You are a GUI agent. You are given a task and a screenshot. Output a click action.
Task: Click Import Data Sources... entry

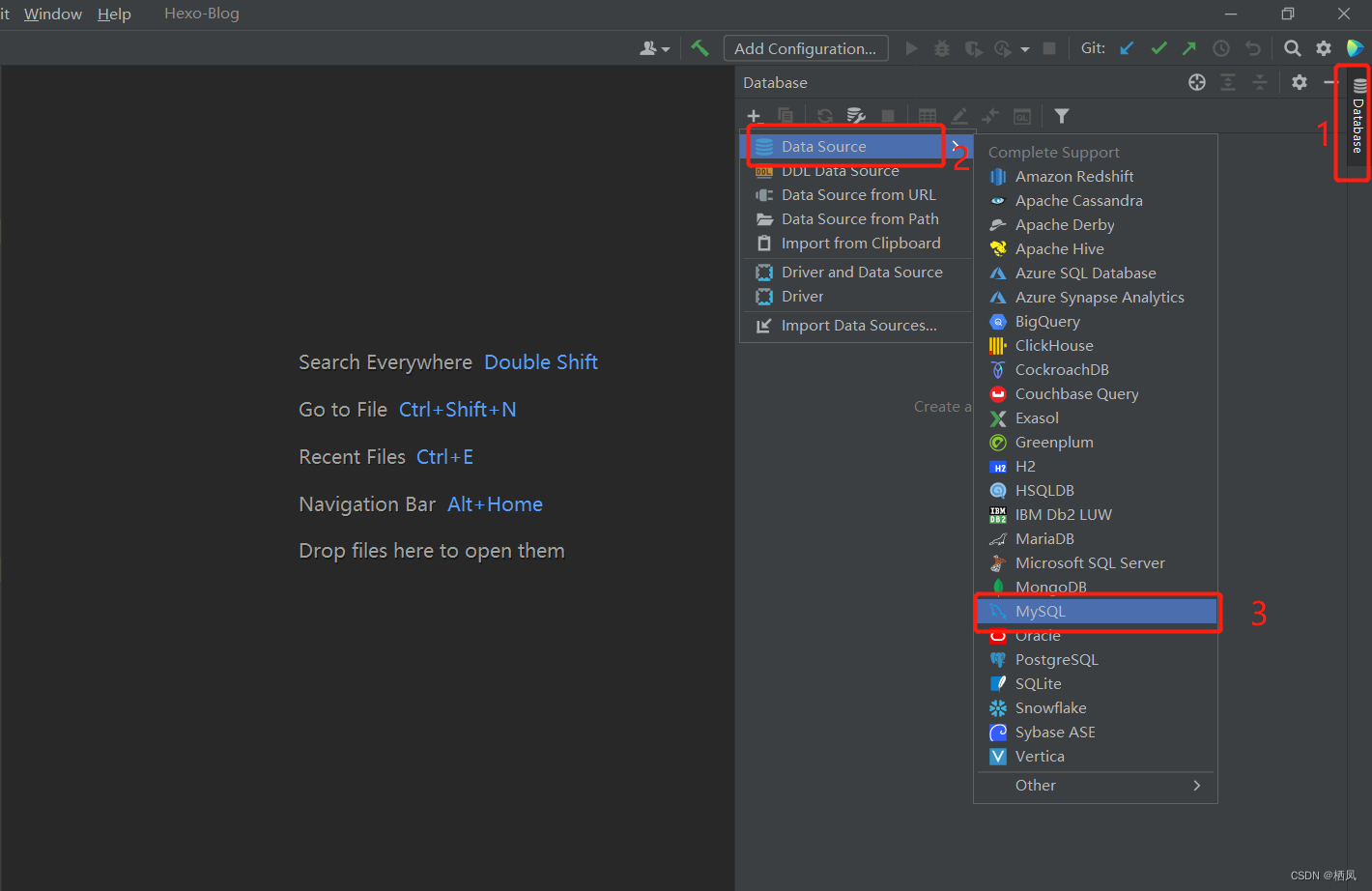click(x=856, y=325)
